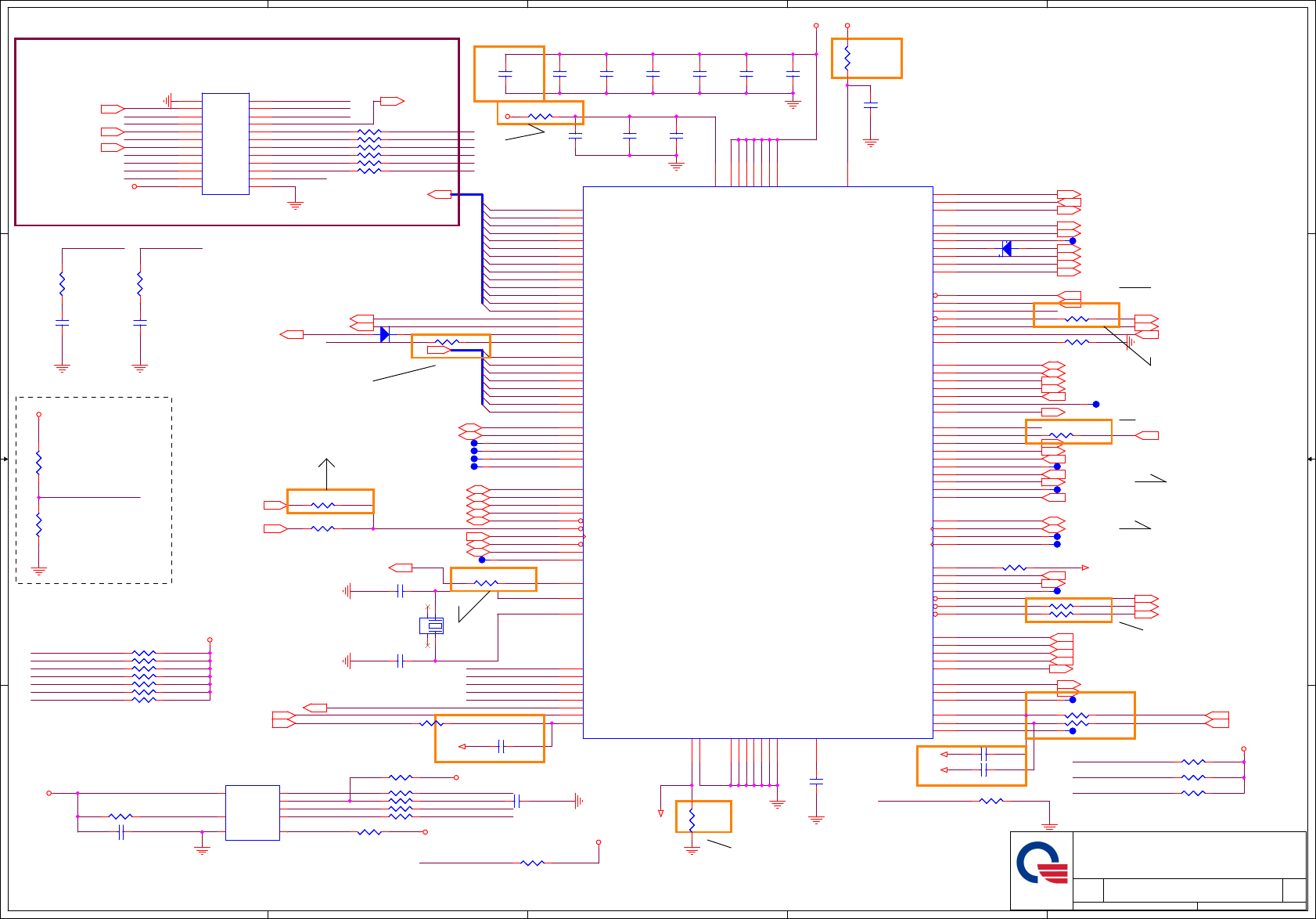Select the bottom-most lone resistor near page bottom
The height and width of the screenshot is (919, 1316).
(x=533, y=863)
